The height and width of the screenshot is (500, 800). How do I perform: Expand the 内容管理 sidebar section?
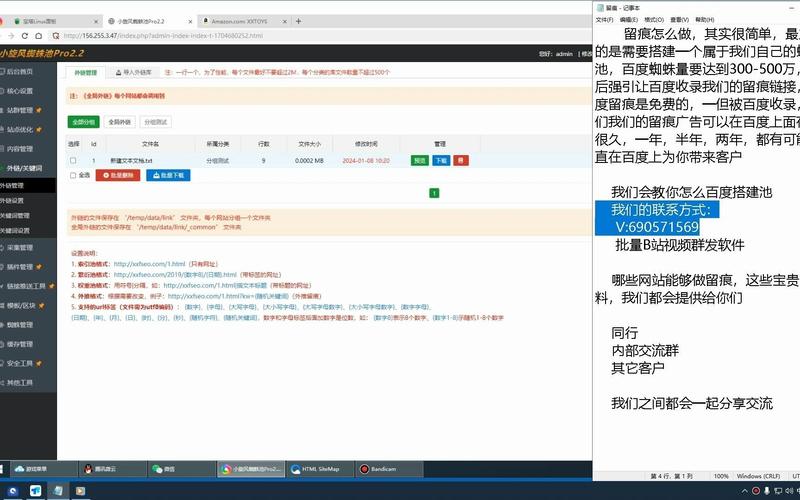click(19, 149)
